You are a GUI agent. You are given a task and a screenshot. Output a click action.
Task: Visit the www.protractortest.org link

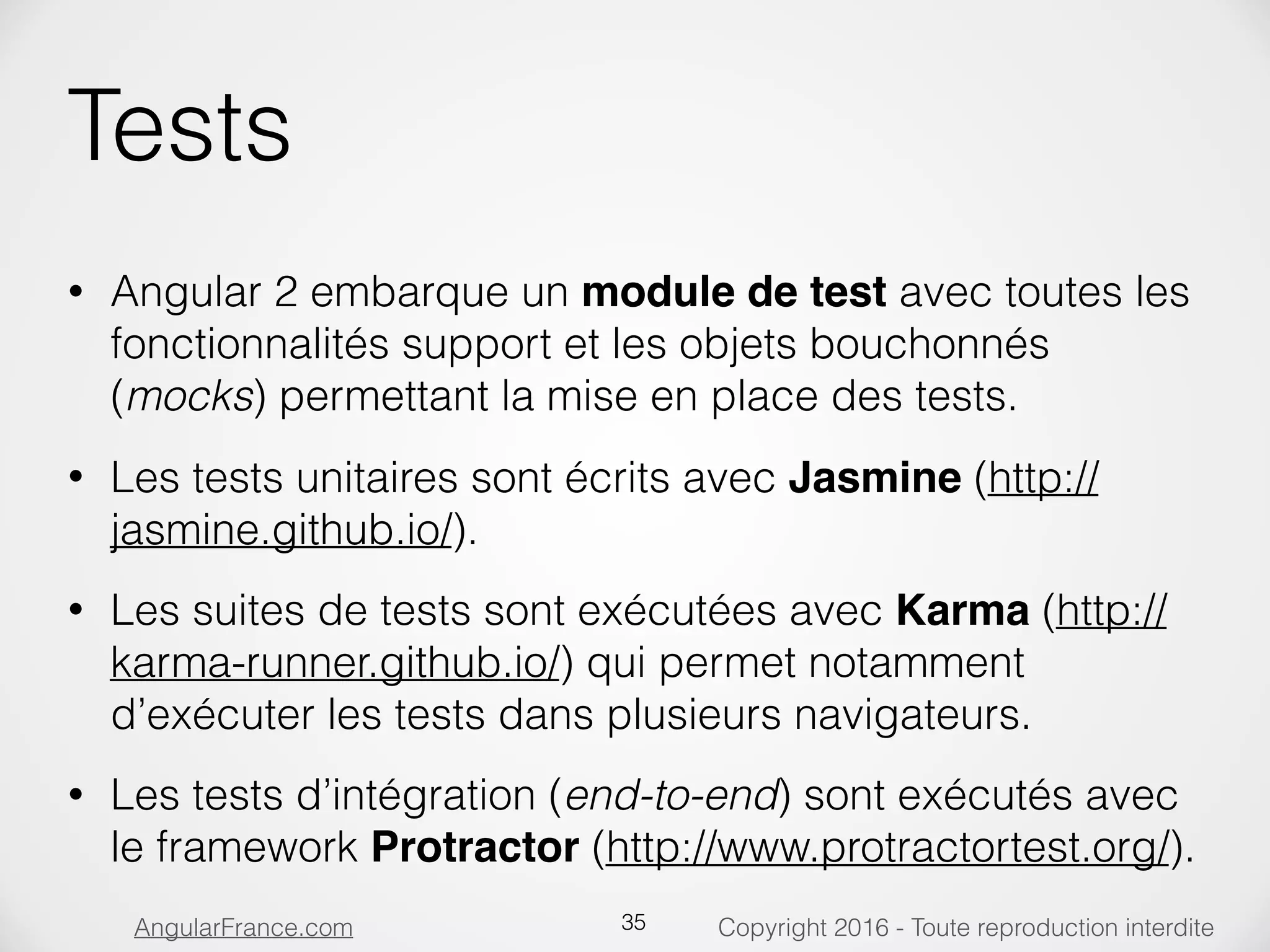(888, 847)
